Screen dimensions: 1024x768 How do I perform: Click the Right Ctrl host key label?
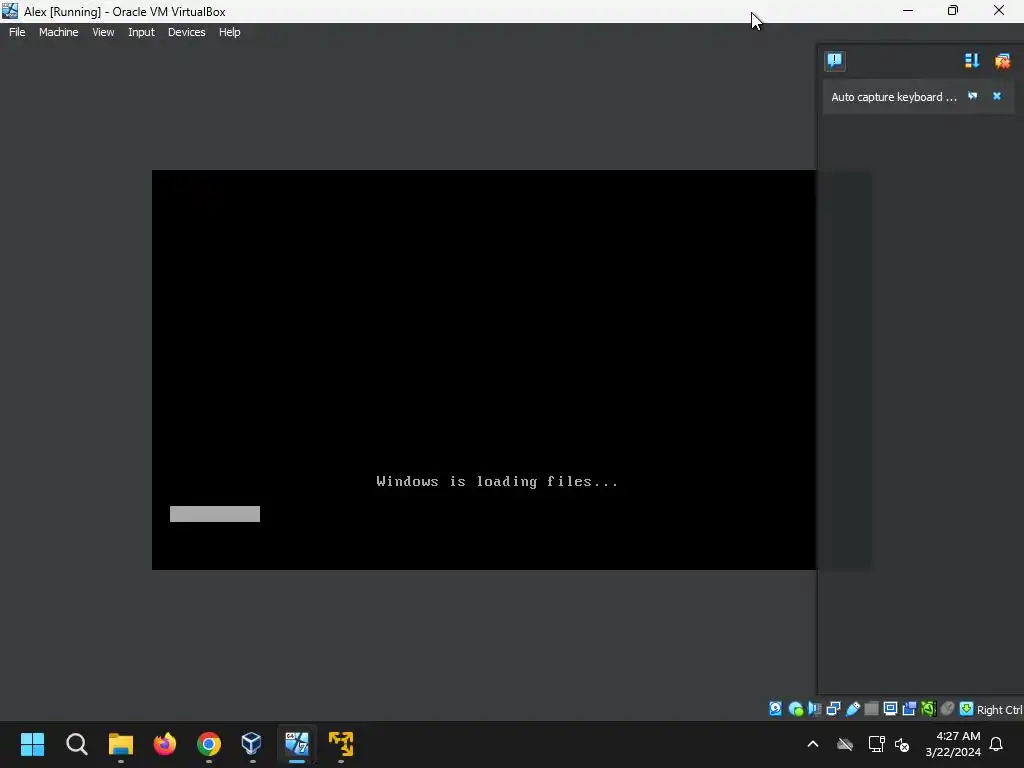tap(1000, 710)
